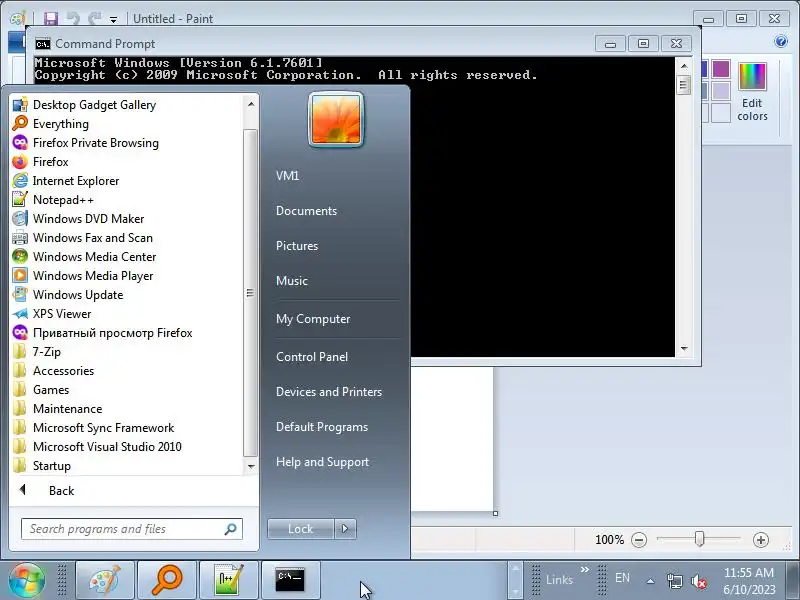Screen dimensions: 800x600
Task: Click the programs list scroll up arrow
Action: pyautogui.click(x=251, y=104)
